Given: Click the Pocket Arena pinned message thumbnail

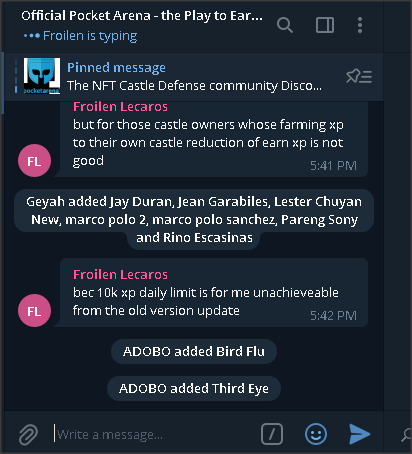Looking at the screenshot, I should click(x=42, y=76).
